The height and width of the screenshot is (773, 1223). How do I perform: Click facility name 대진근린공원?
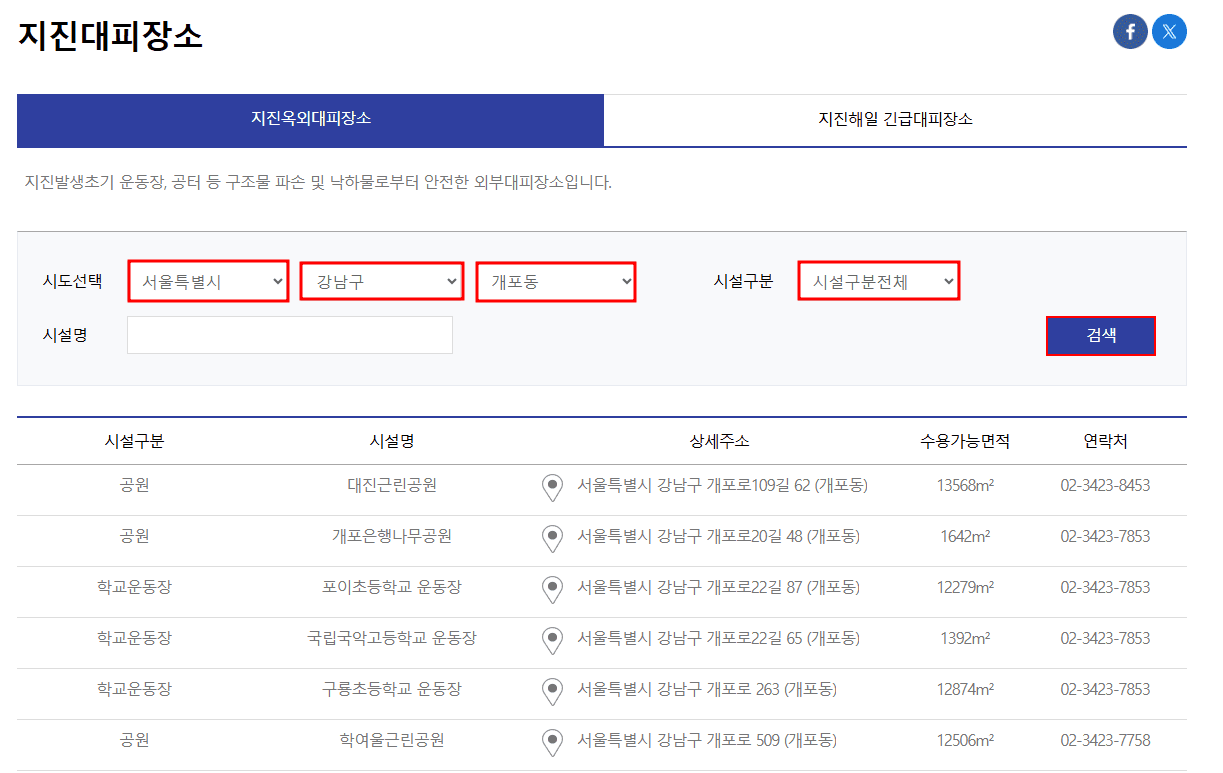click(x=392, y=485)
